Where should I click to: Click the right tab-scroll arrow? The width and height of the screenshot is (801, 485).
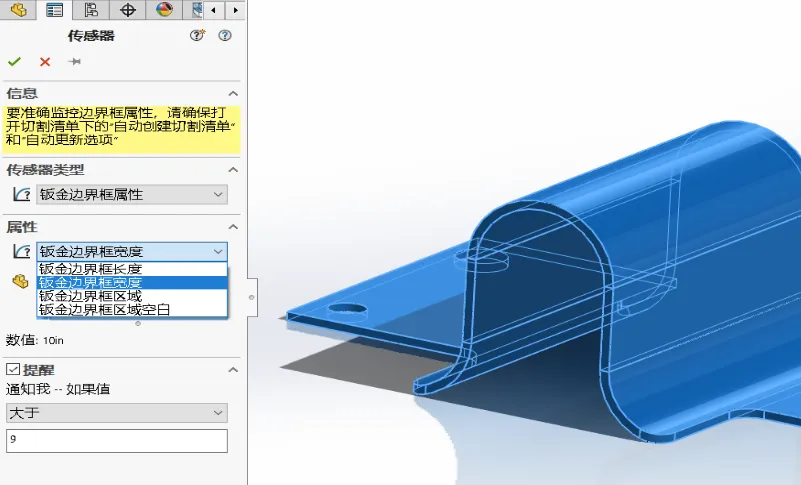pyautogui.click(x=235, y=10)
